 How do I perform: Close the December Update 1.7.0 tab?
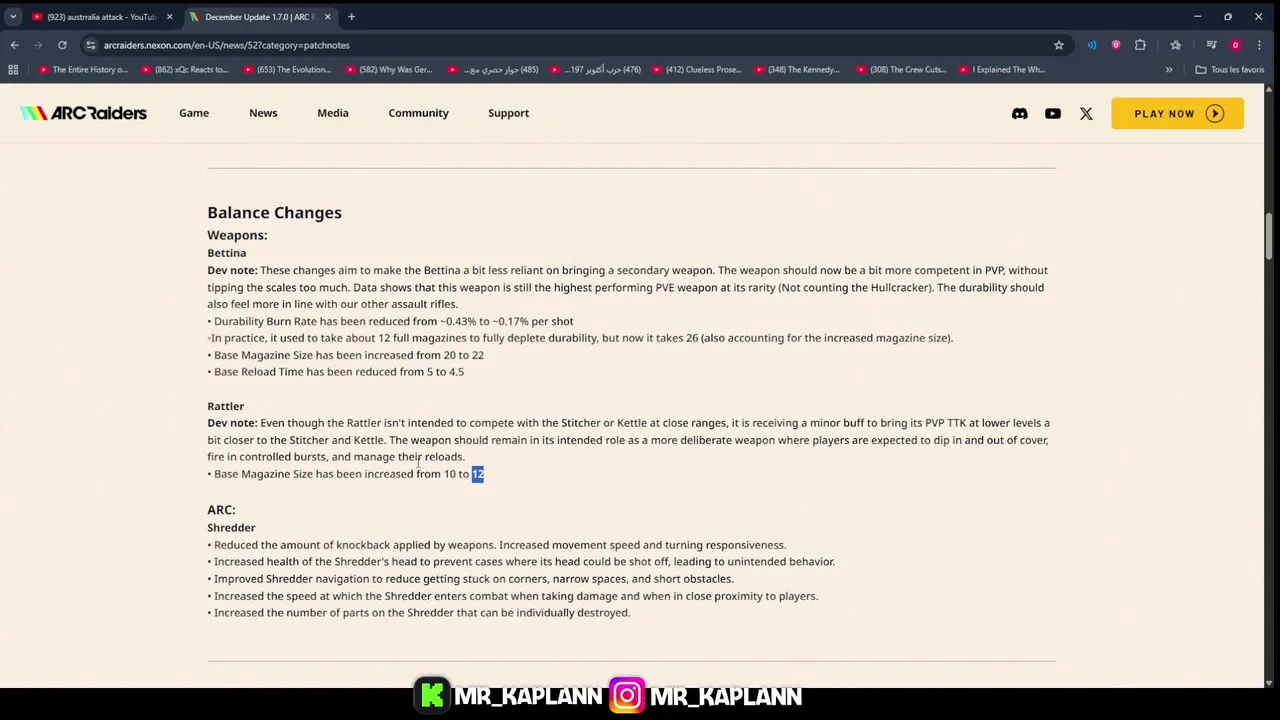click(327, 17)
